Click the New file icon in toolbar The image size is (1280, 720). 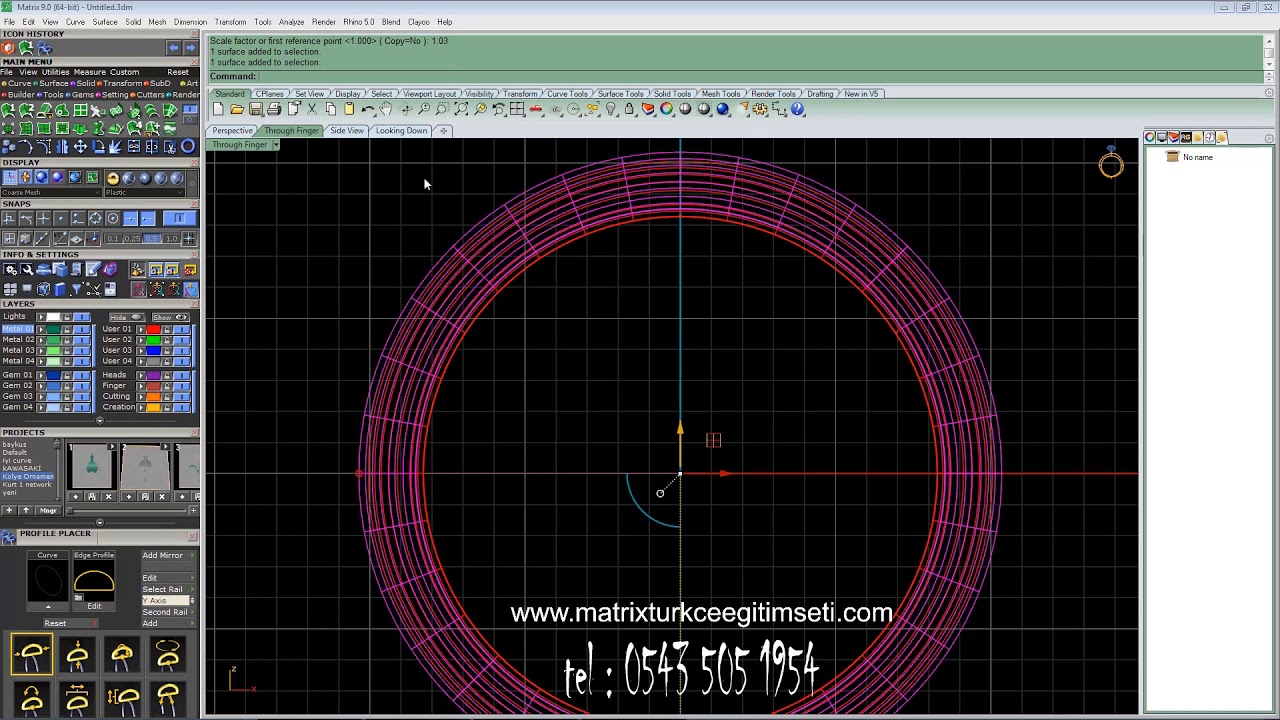(218, 109)
